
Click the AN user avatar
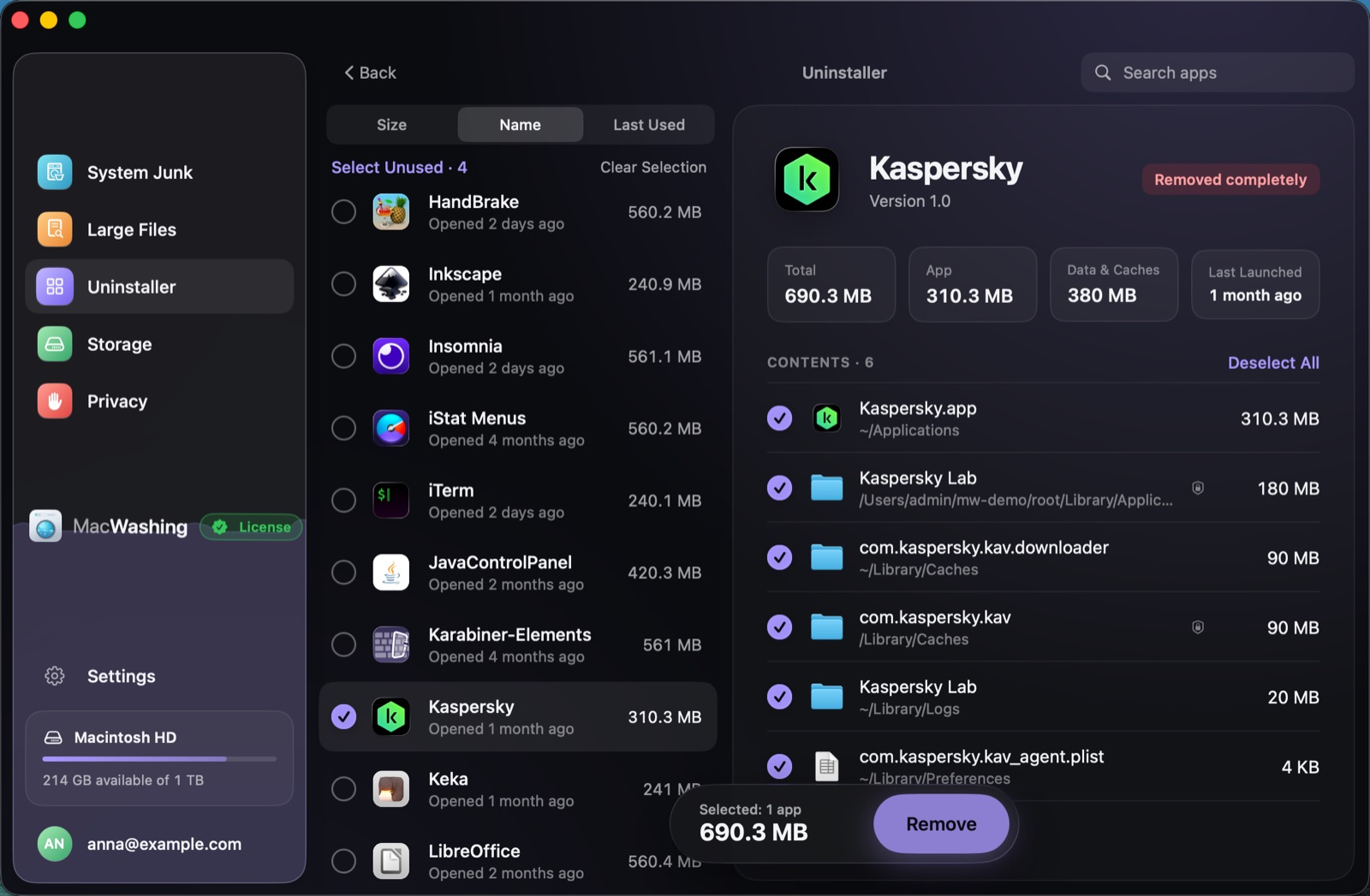click(x=55, y=844)
